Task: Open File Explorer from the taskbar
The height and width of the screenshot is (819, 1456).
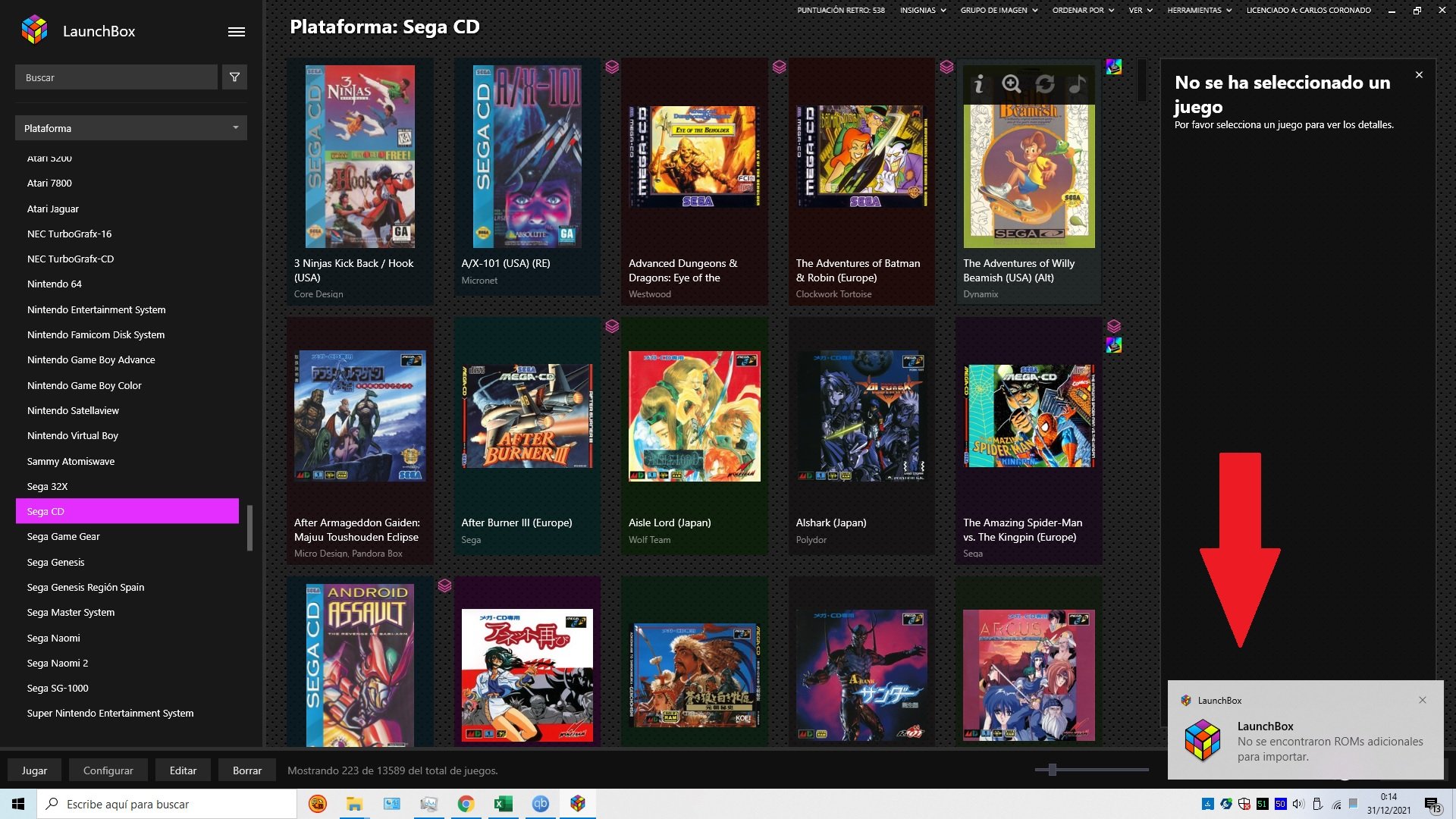Action: (x=354, y=804)
